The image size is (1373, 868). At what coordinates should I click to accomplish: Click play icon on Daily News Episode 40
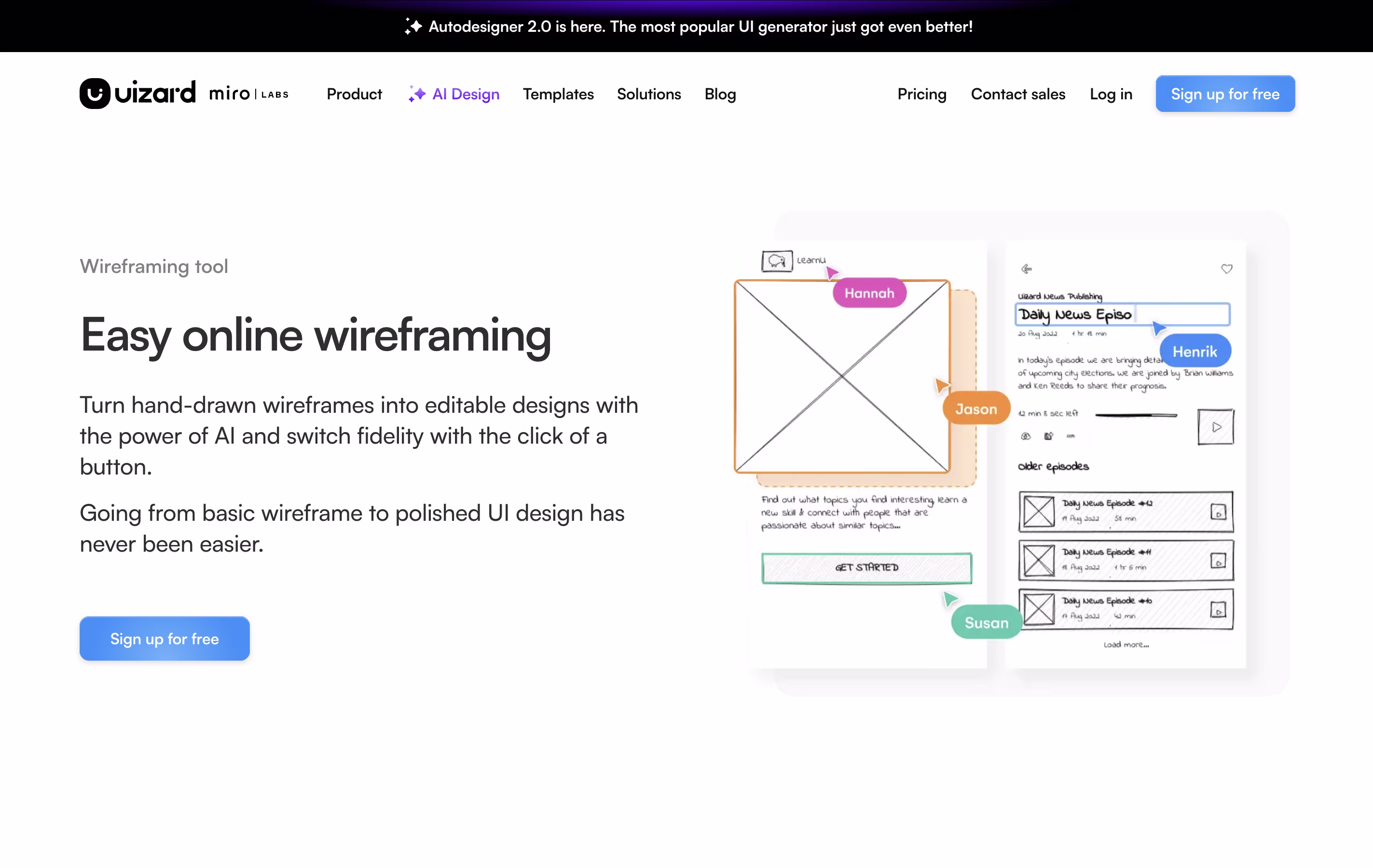click(x=1218, y=610)
